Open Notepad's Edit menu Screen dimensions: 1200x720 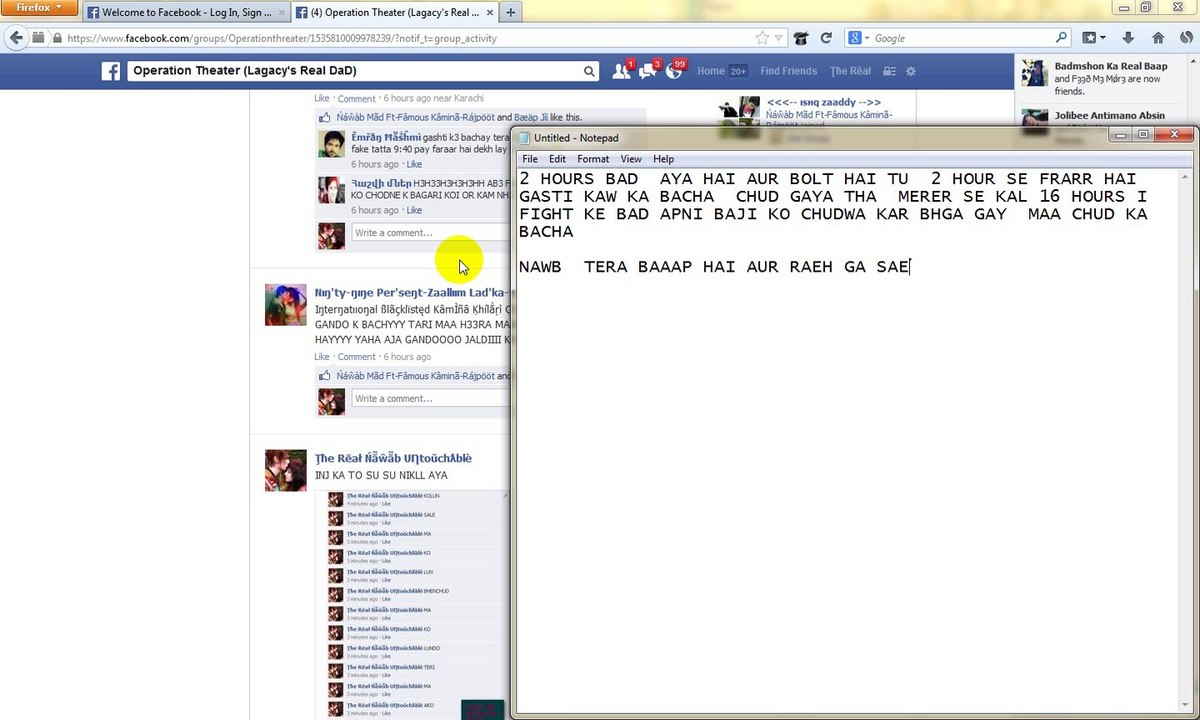tap(557, 159)
